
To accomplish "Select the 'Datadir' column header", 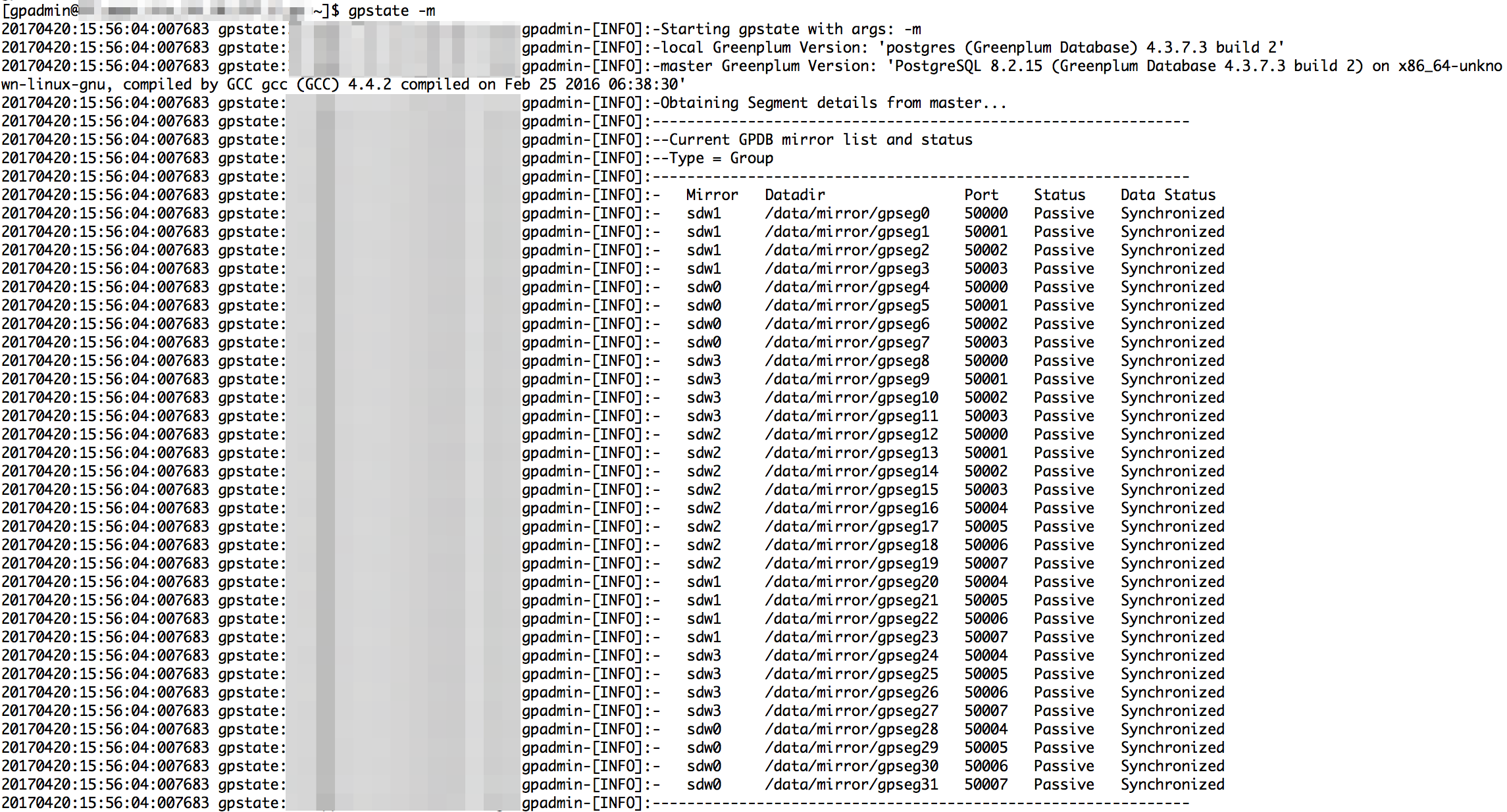I will 794,195.
